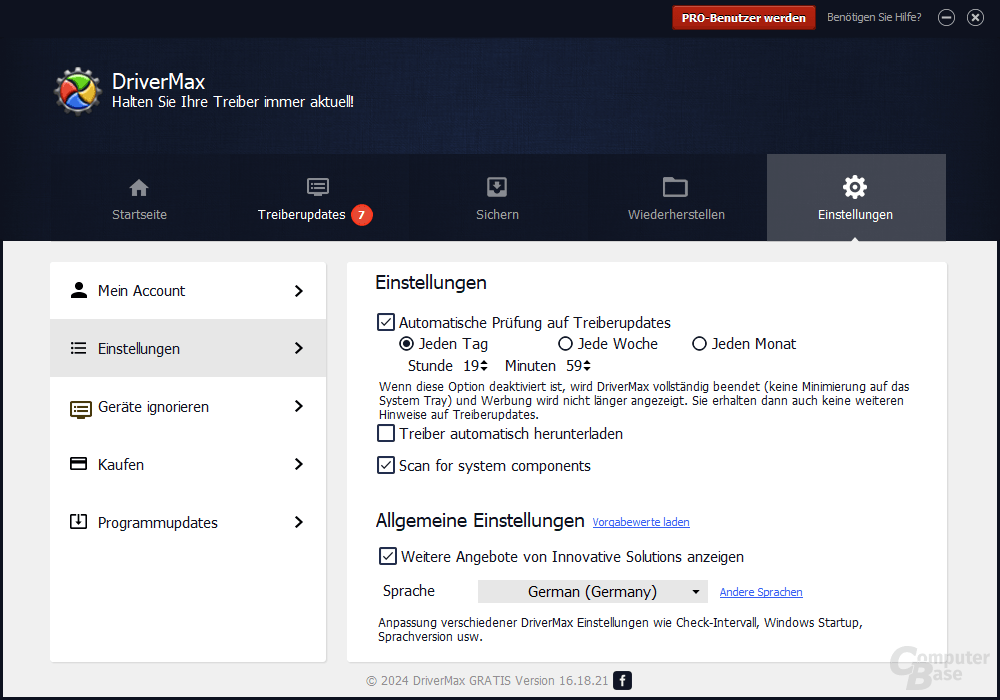The height and width of the screenshot is (700, 1000).
Task: Click Benötigen Sie Hilfe? link
Action: click(874, 17)
